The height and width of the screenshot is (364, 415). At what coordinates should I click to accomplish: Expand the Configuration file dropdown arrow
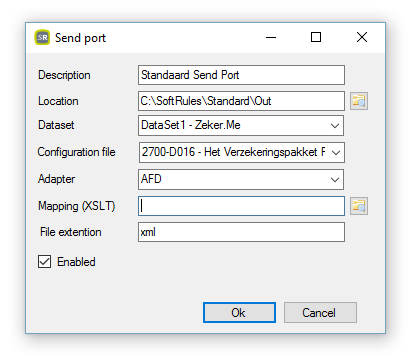pyautogui.click(x=336, y=153)
